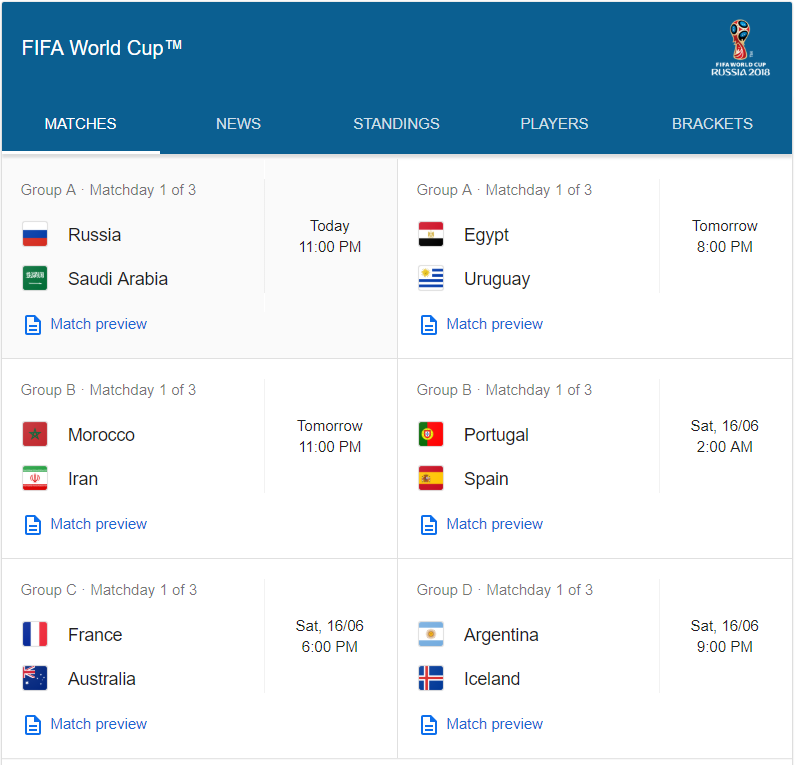View Match preview for France vs Australia

98,724
